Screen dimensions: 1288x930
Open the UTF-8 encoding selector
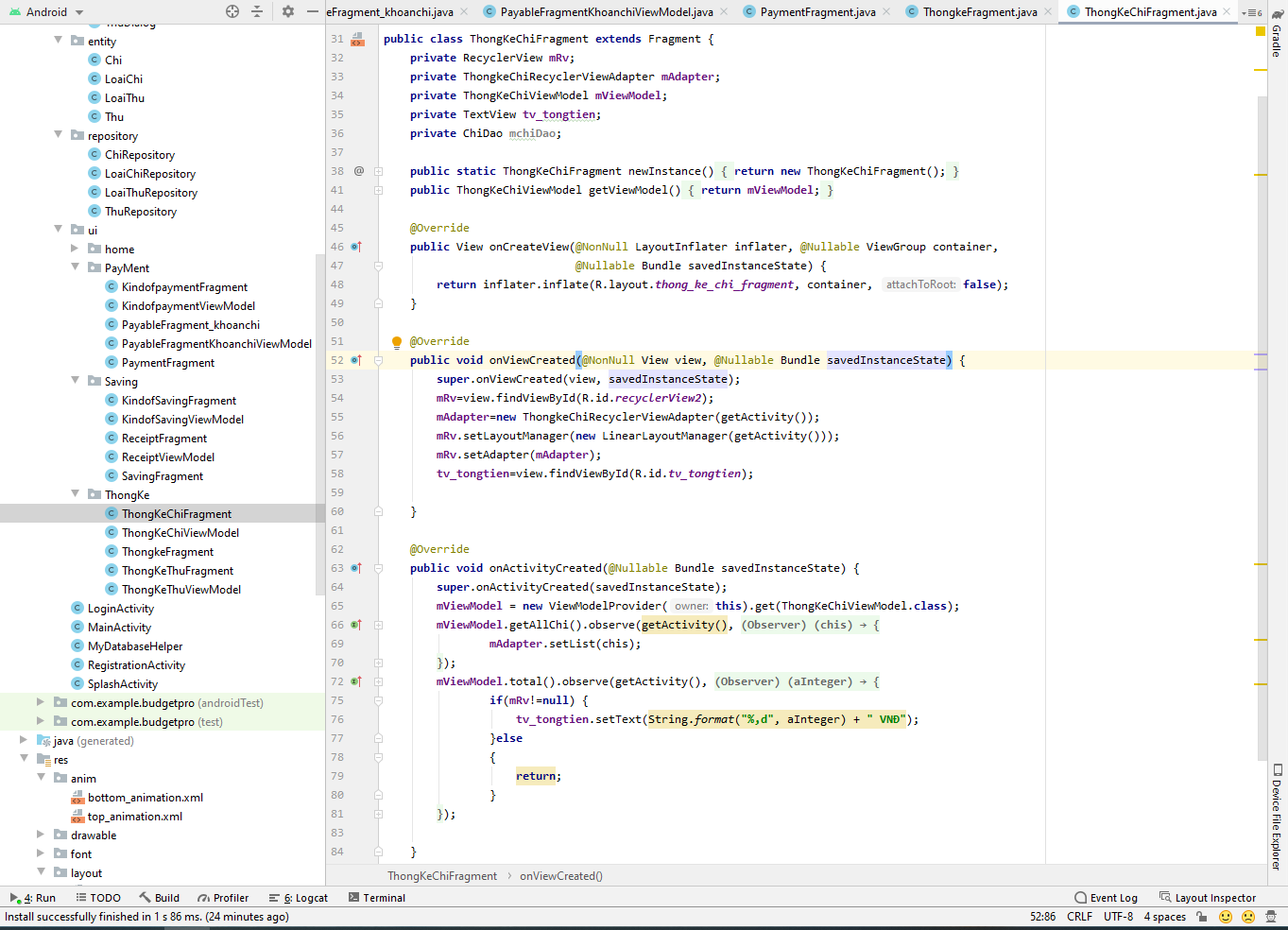pos(1118,917)
